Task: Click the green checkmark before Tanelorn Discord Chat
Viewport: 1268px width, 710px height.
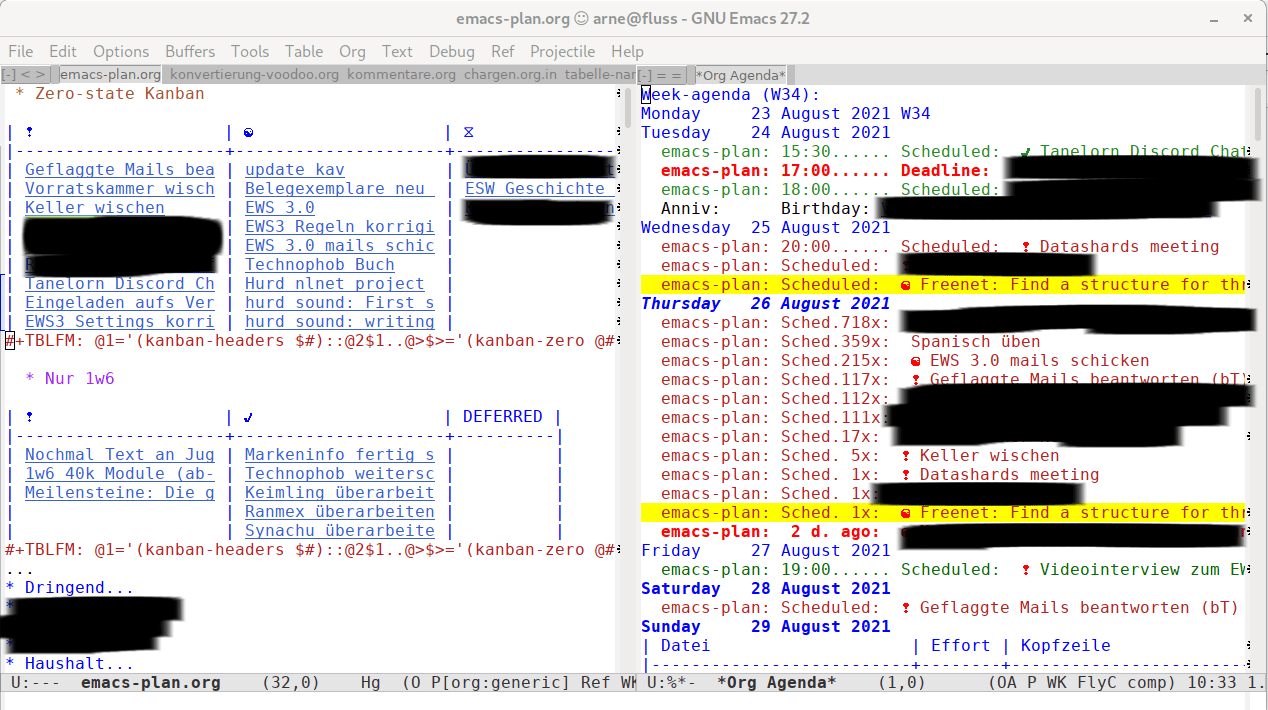Action: 1026,152
